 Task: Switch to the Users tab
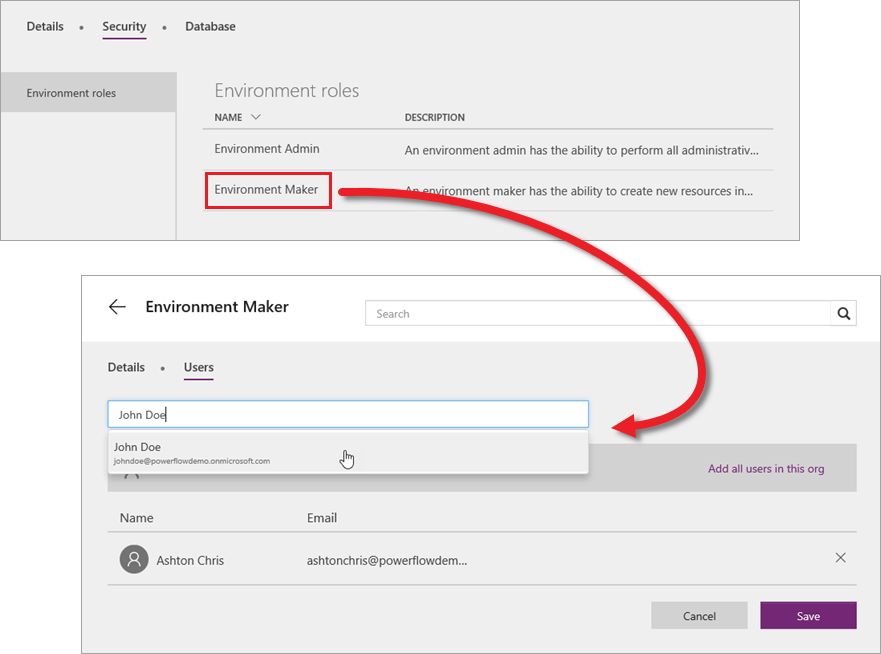[x=198, y=367]
